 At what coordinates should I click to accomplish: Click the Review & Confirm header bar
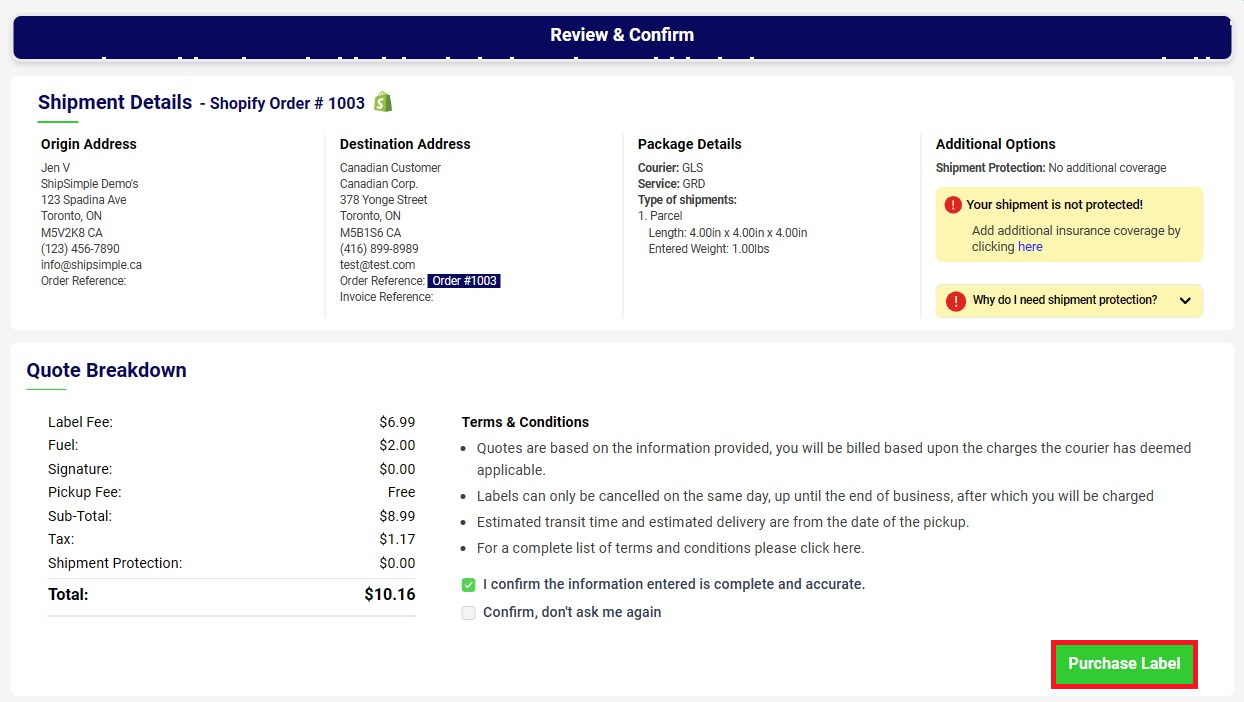coord(622,36)
